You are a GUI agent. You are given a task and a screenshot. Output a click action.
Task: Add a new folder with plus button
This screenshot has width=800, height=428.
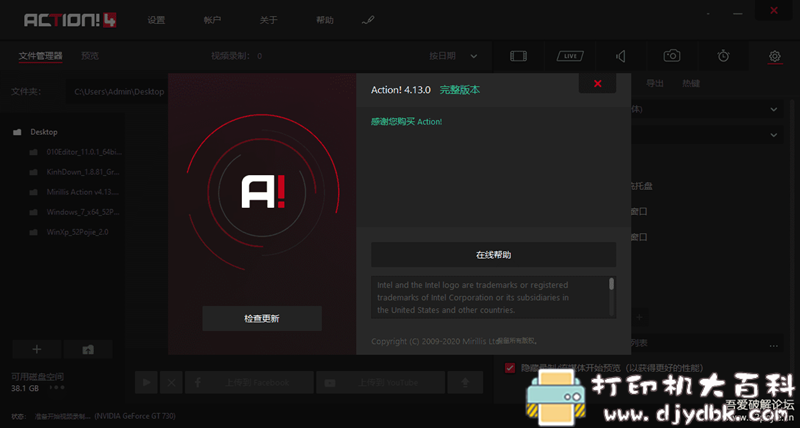[37, 349]
